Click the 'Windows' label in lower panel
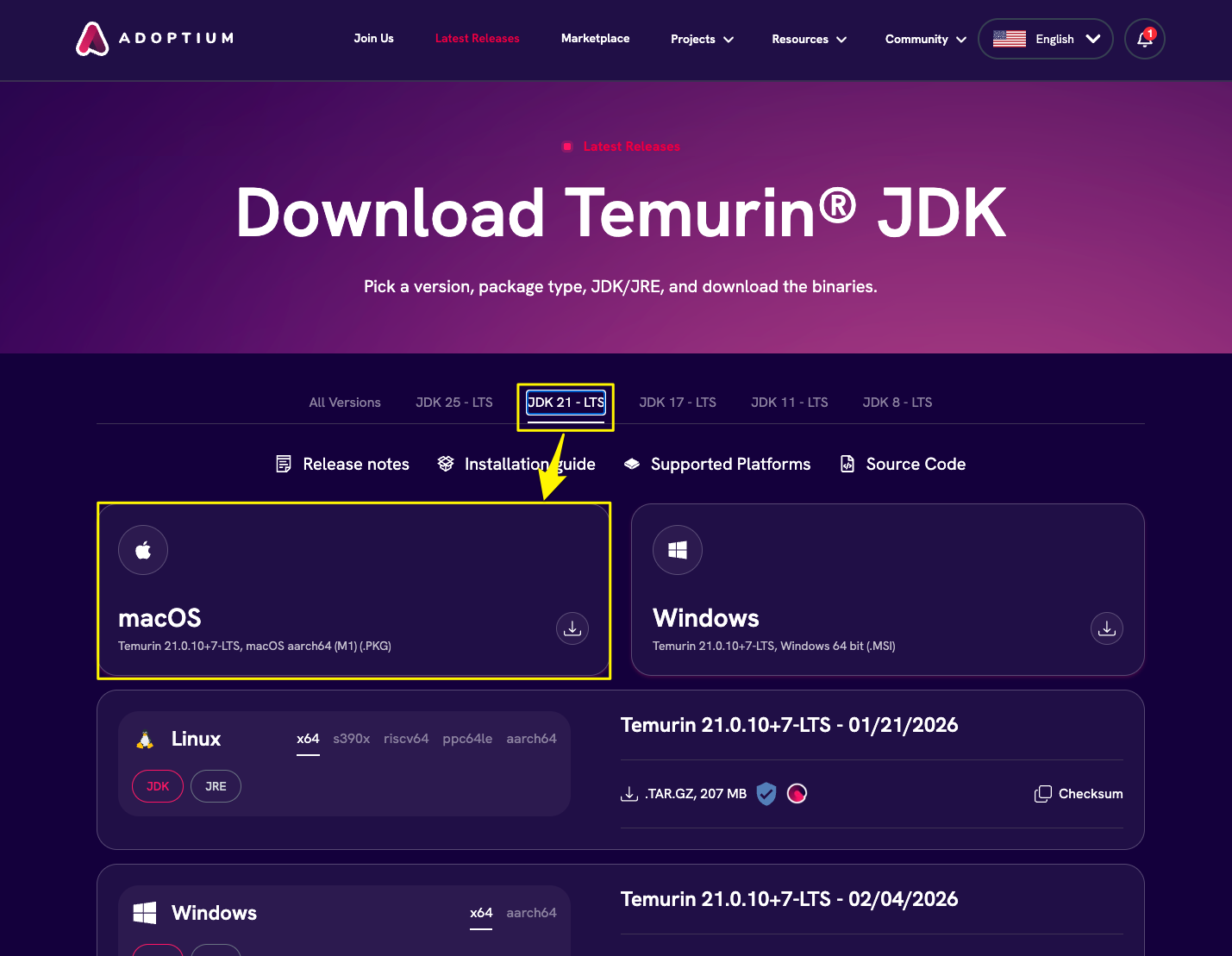This screenshot has height=956, width=1232. [x=214, y=913]
